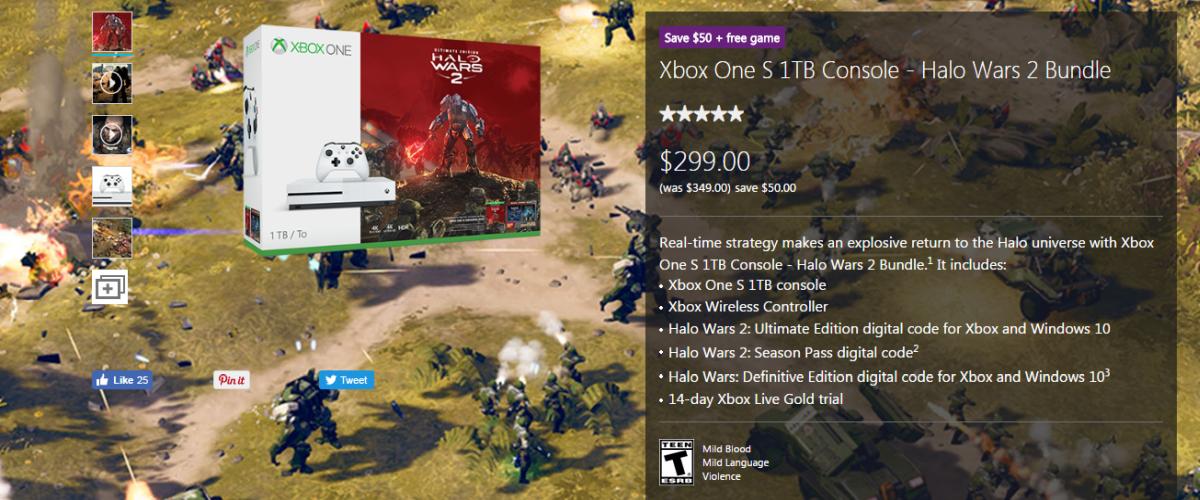Click the Pinterest Pin it button

pyautogui.click(x=231, y=380)
